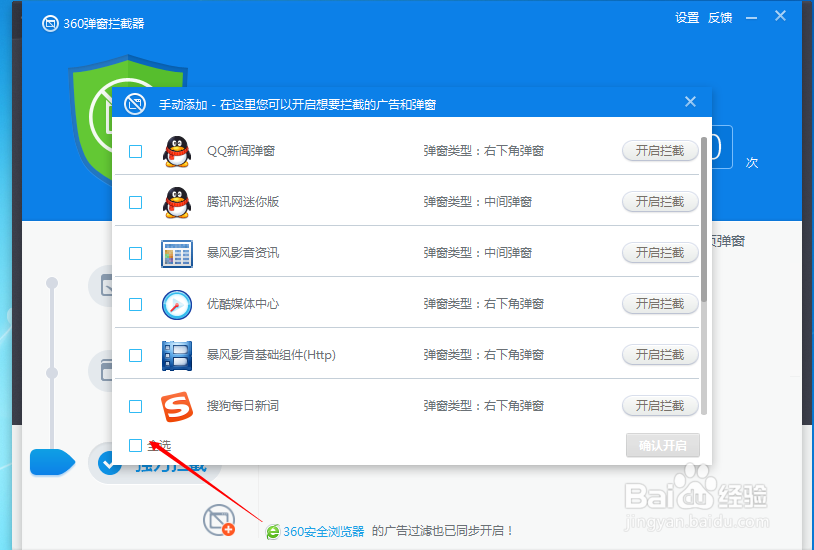Click the 暴风影音资讯 news grid icon
This screenshot has height=550, width=814.
coord(177,253)
